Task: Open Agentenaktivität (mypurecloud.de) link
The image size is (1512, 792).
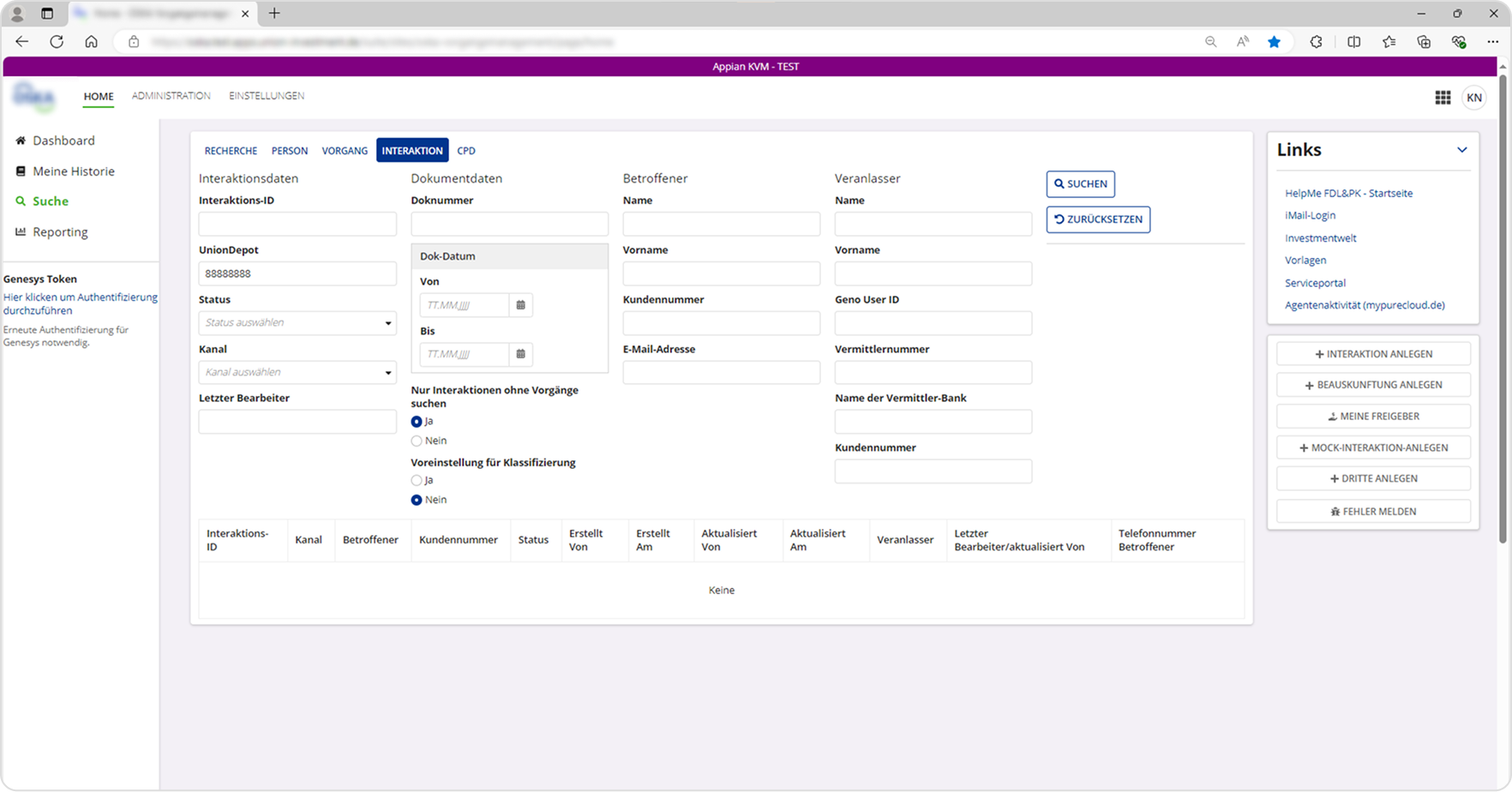Action: (1365, 305)
